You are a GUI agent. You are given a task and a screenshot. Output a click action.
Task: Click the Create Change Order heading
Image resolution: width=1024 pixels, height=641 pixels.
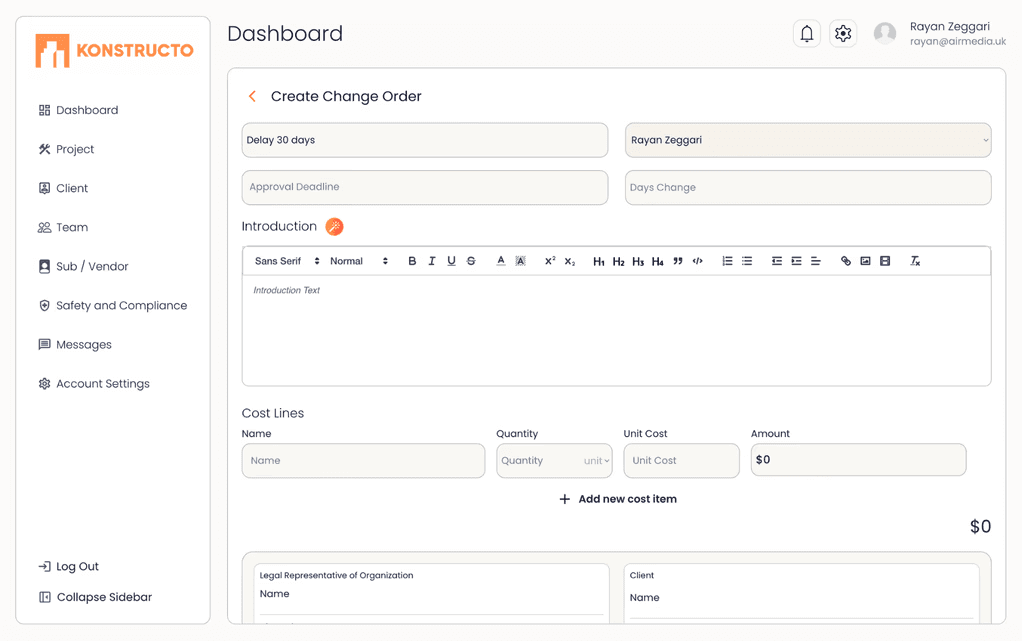[346, 96]
